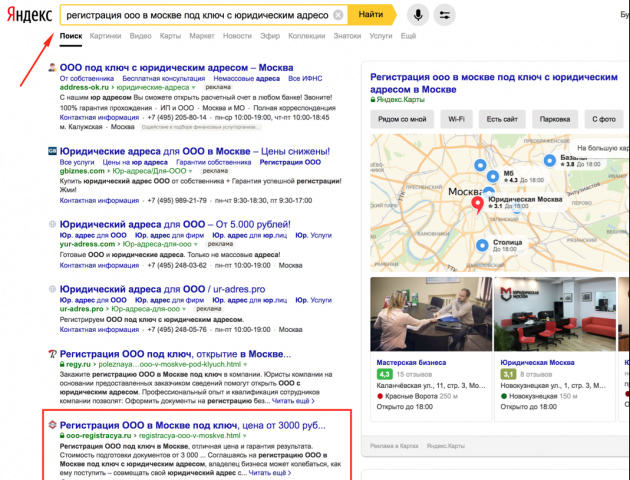Toggle the С фото filter
Image resolution: width=630 pixels, height=480 pixels.
(x=604, y=119)
